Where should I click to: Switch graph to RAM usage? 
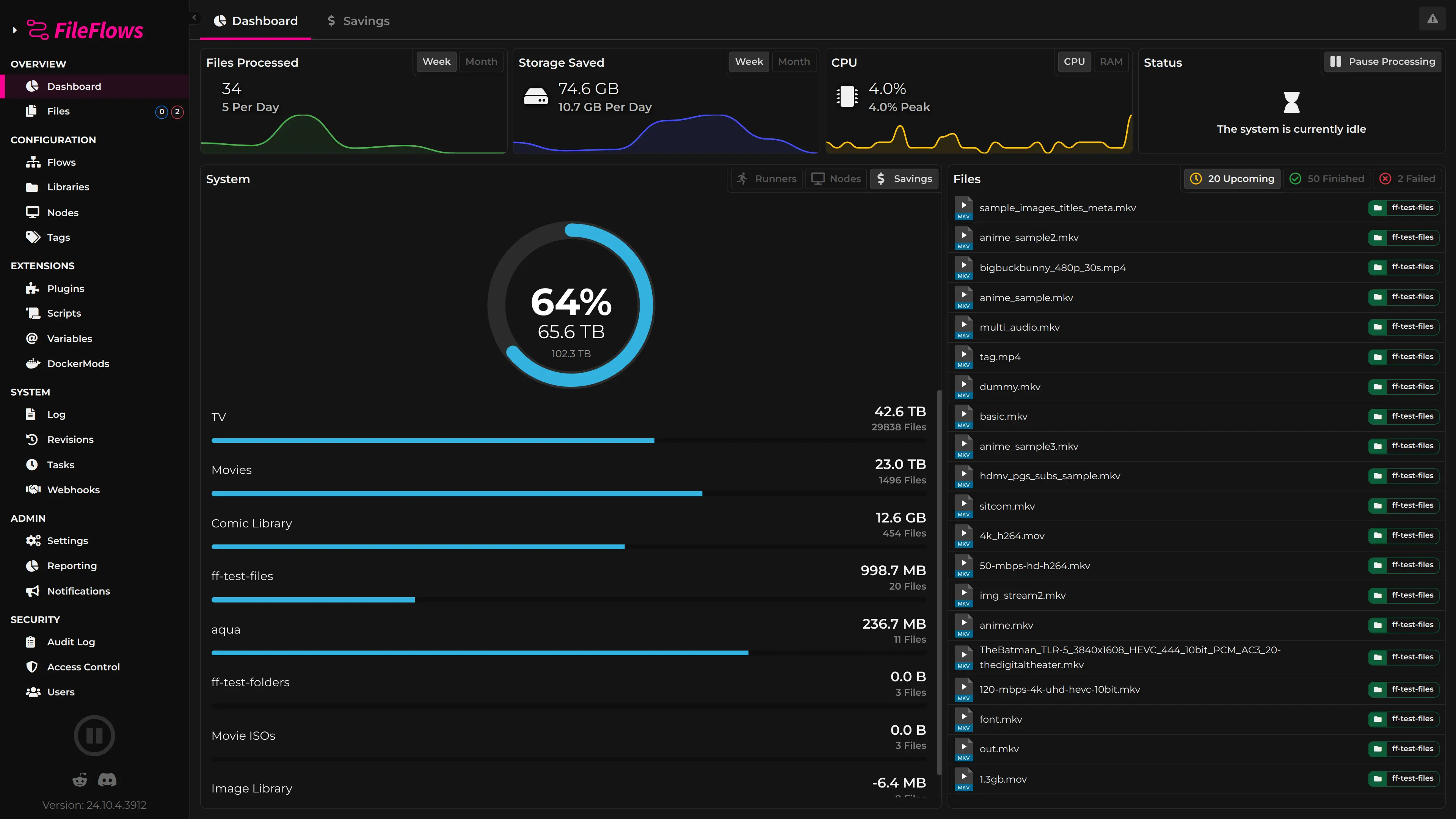tap(1111, 61)
